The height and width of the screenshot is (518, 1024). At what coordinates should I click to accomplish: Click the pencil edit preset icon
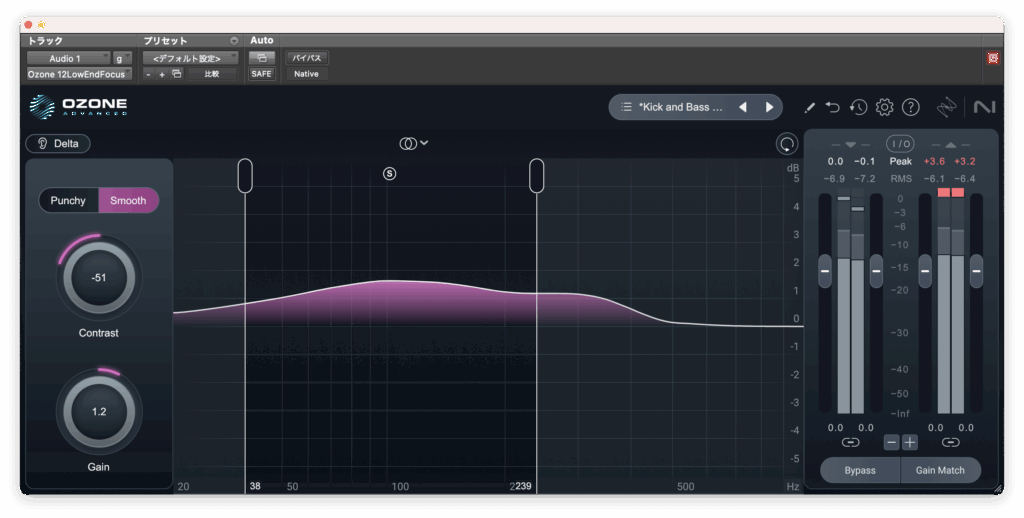point(810,107)
